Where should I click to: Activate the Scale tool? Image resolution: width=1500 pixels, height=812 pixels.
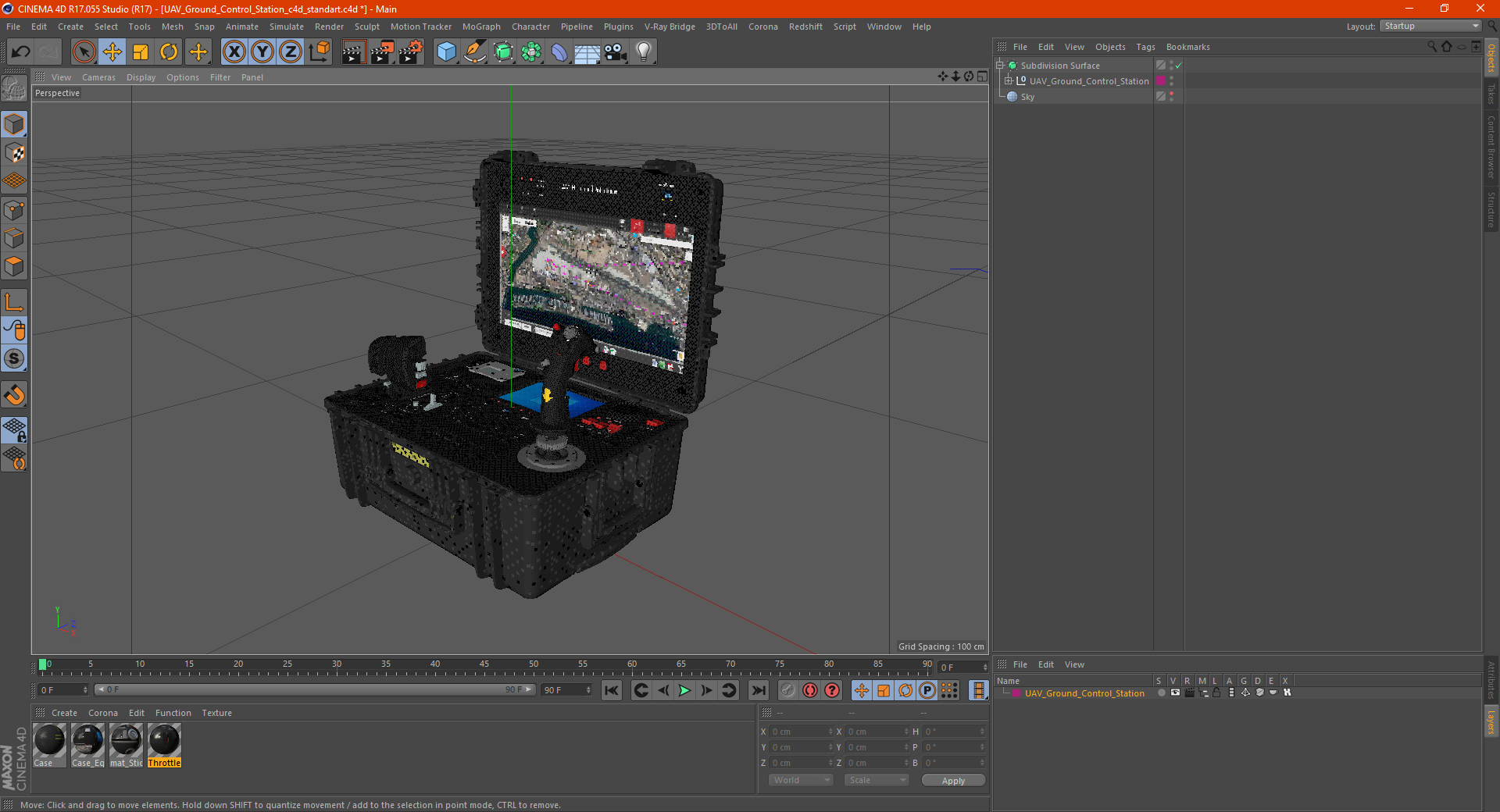pos(141,52)
